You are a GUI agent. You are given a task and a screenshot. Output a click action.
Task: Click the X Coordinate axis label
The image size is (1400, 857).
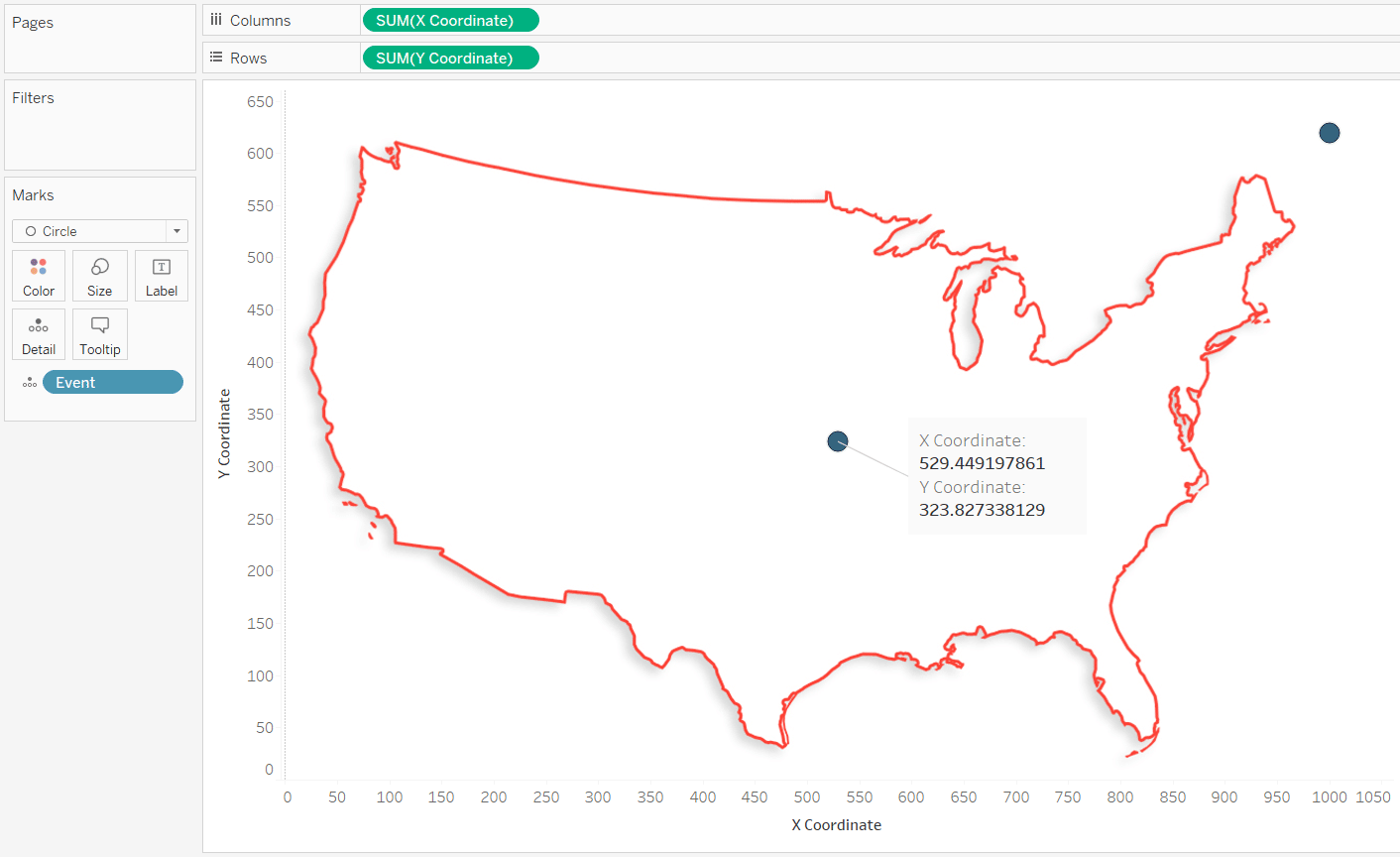tap(836, 824)
